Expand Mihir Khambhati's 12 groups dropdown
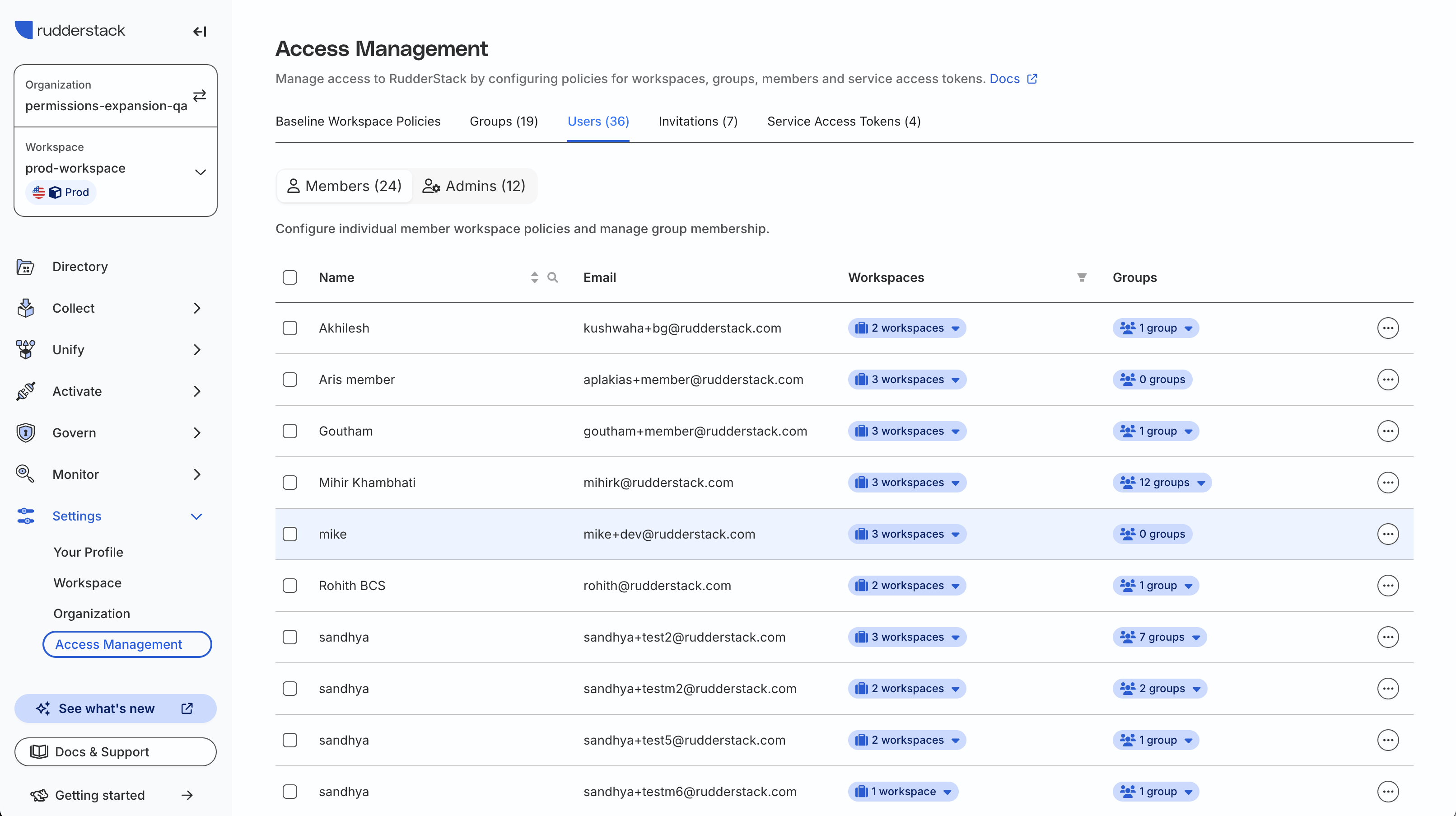This screenshot has height=816, width=1456. 1162,483
